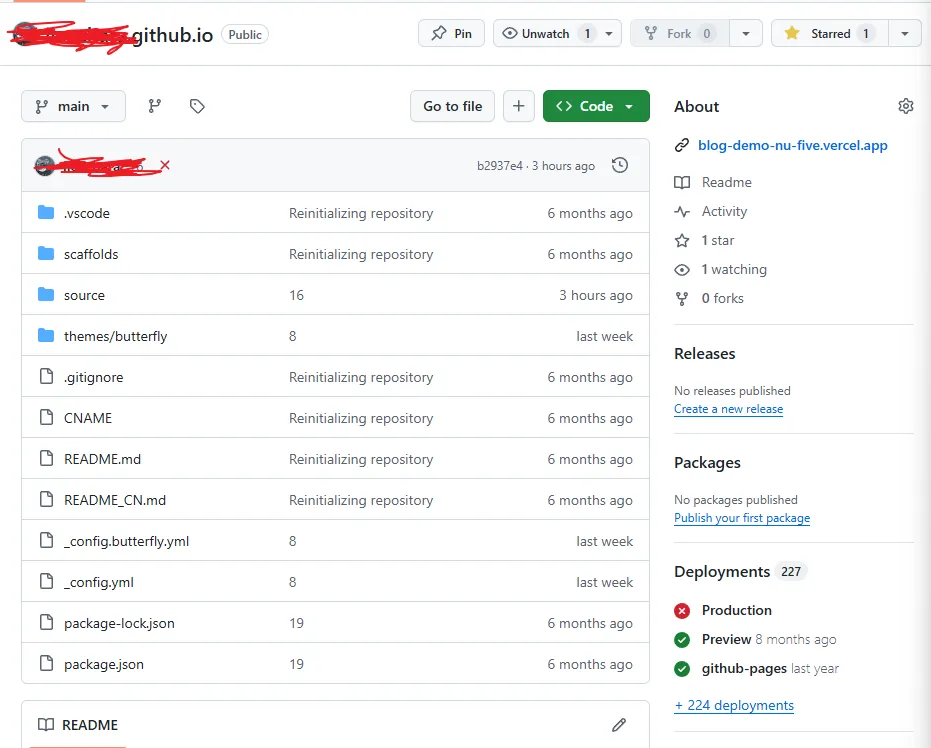Expand the main branch dropdown
Viewport: 931px width, 748px height.
73,106
